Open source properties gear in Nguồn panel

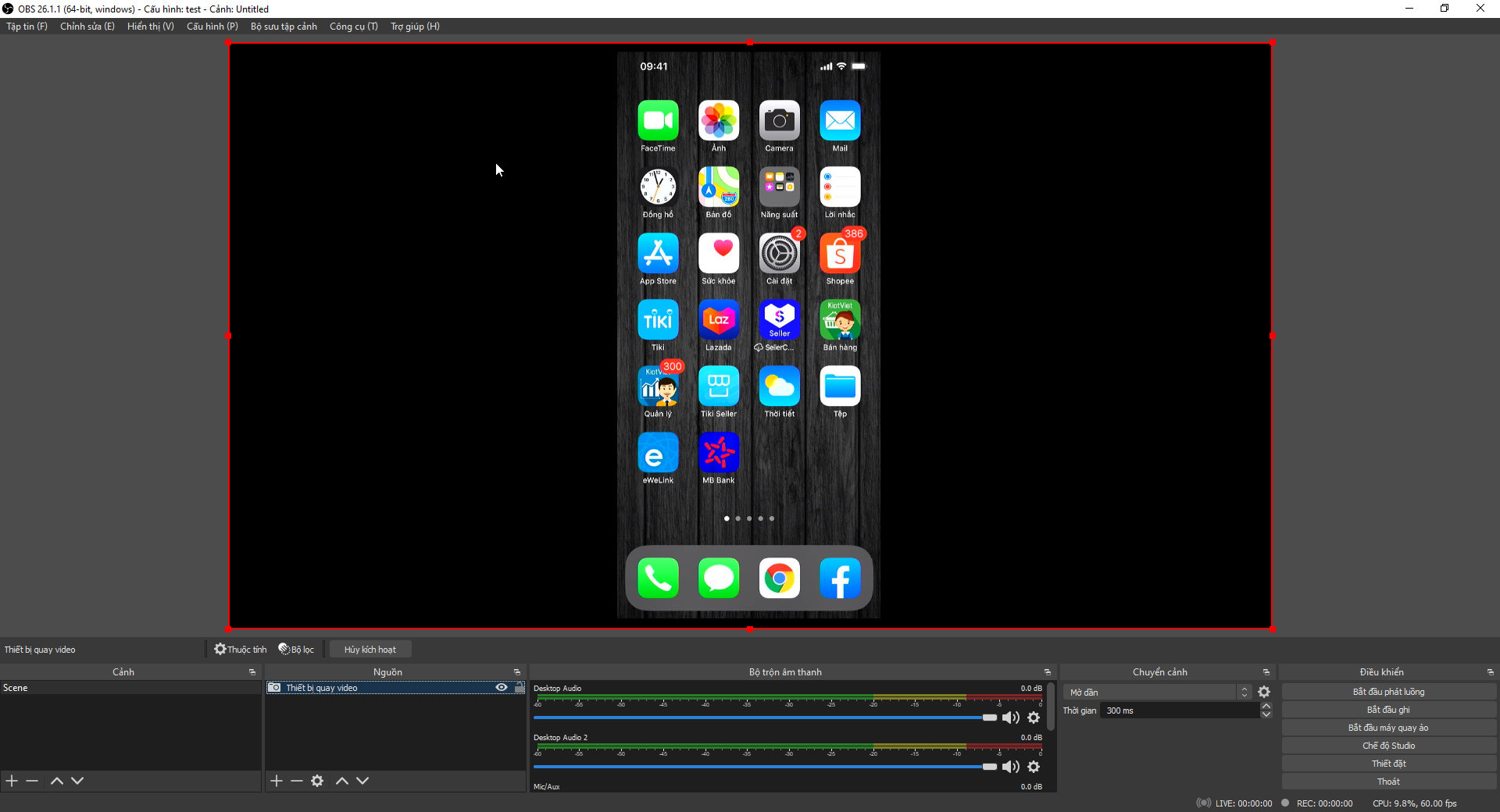tap(317, 780)
